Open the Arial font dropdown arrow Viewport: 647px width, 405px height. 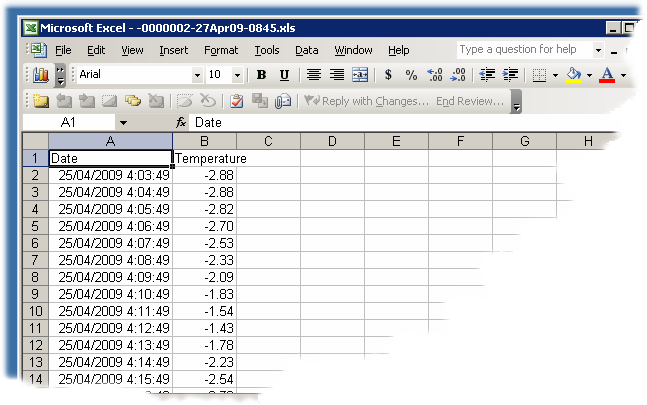coord(197,75)
